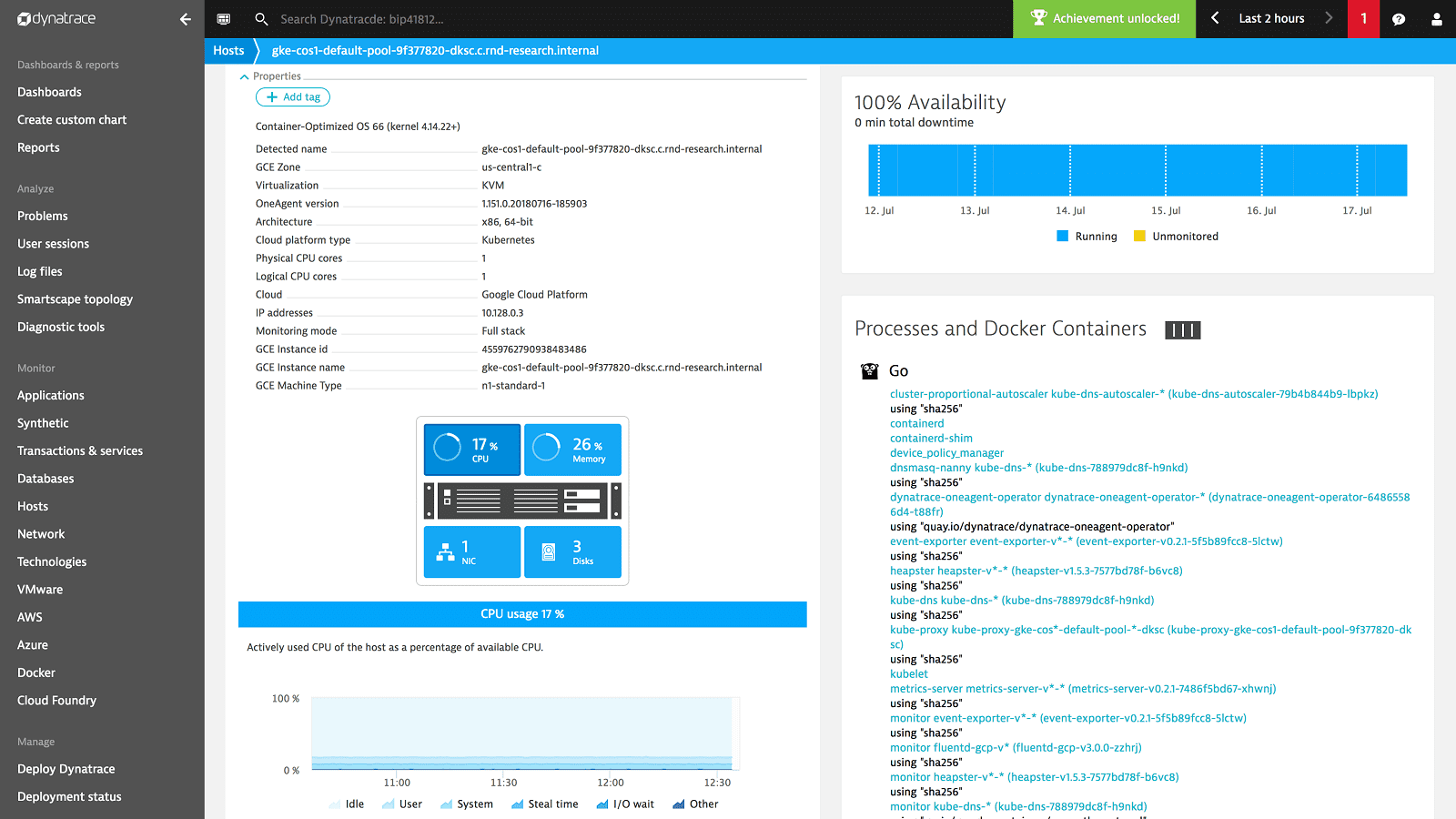Open the device_policy_manager process link
Image resolution: width=1456 pixels, height=819 pixels.
[947, 453]
